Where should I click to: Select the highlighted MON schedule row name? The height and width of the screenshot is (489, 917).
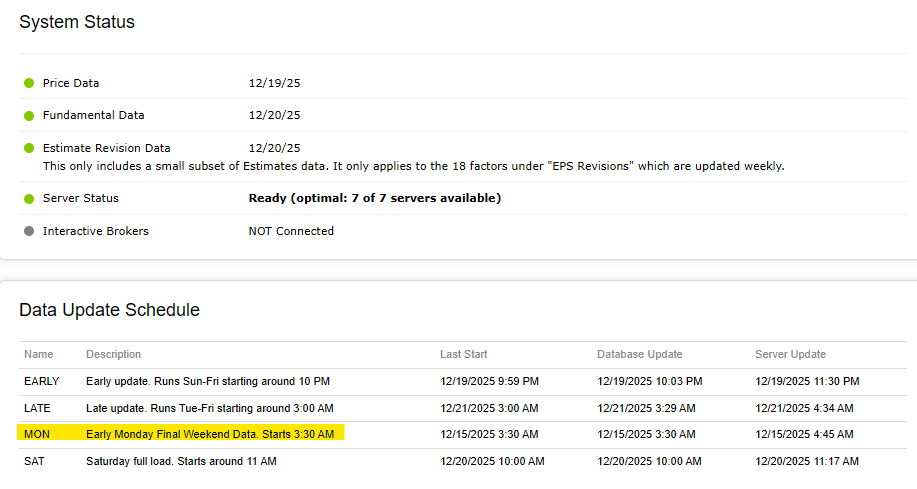(x=37, y=434)
